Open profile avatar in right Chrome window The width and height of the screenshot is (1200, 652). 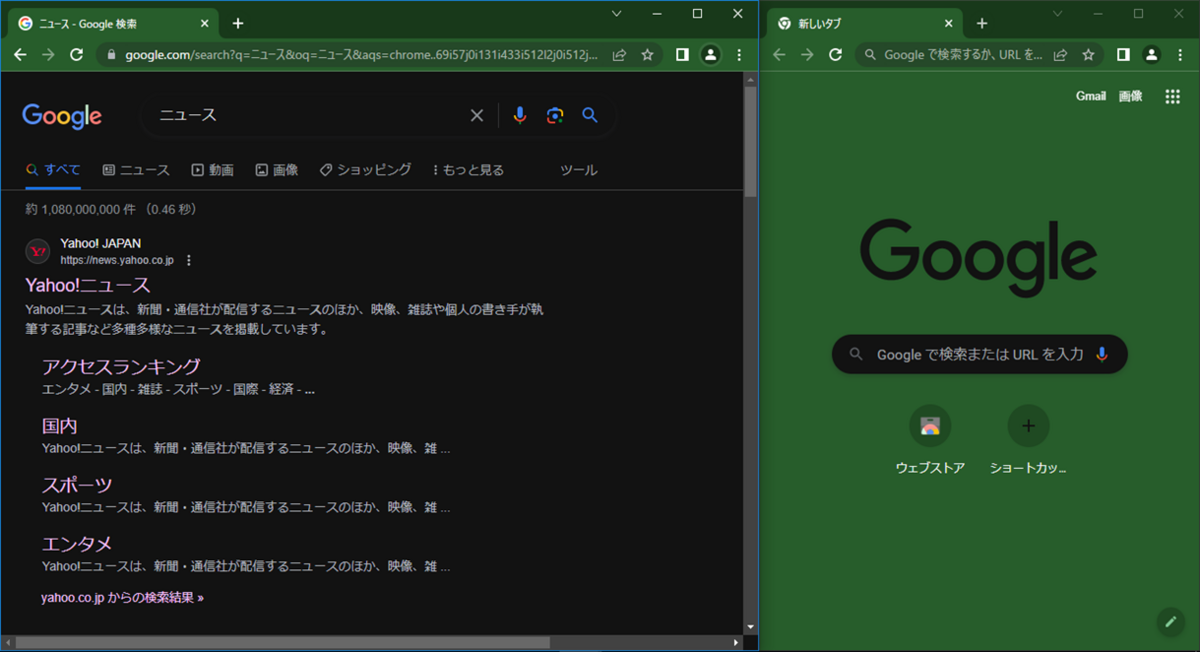click(x=1151, y=55)
